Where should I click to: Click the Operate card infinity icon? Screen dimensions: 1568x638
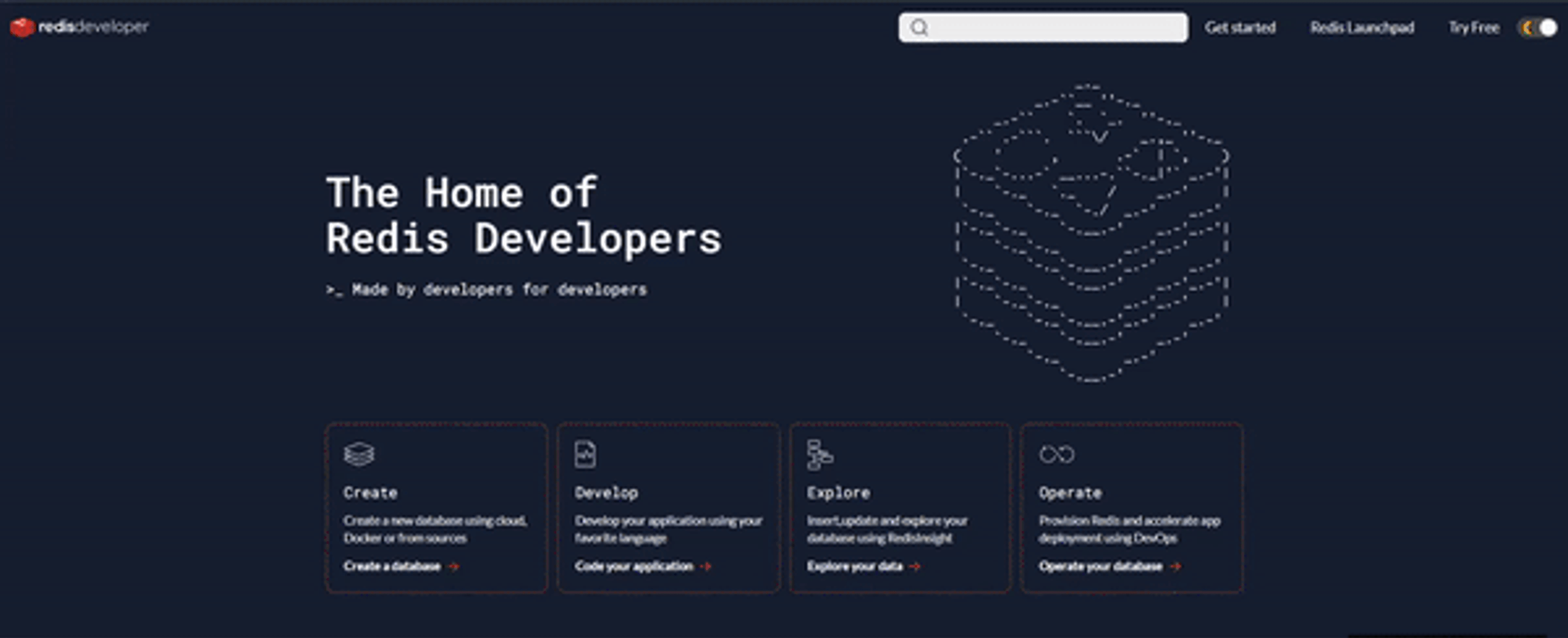(1057, 454)
